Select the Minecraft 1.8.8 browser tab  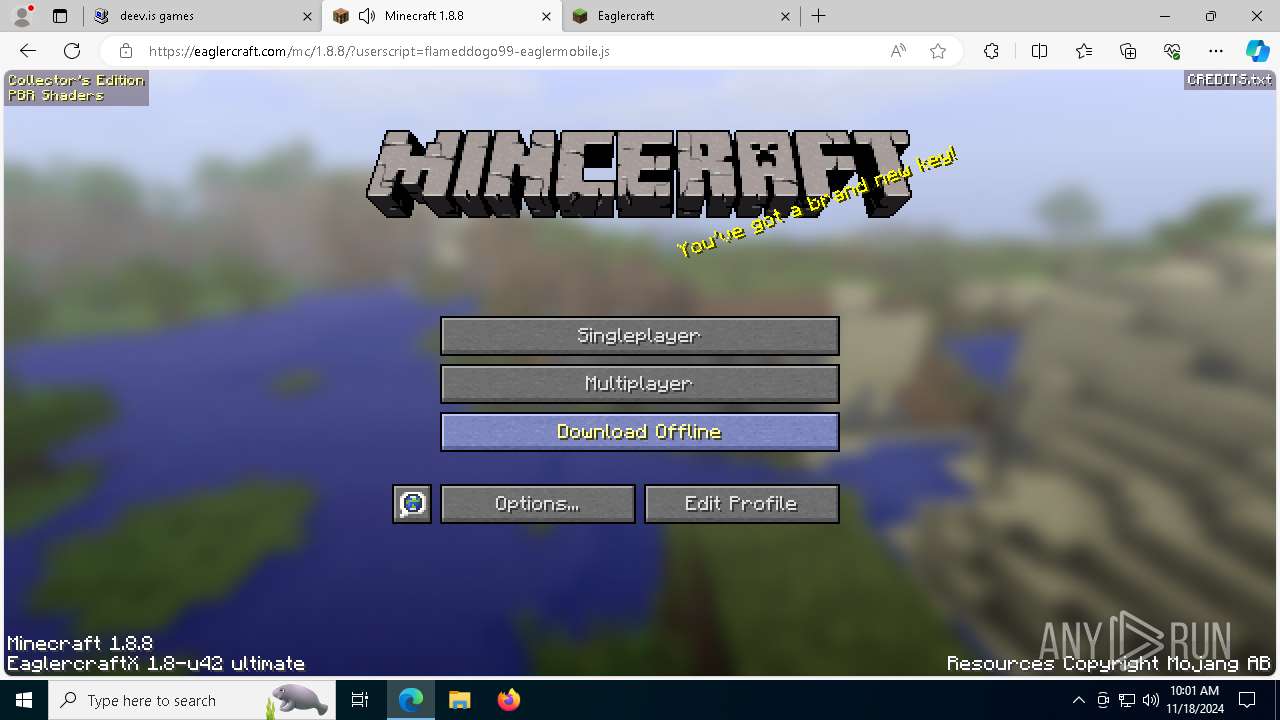pos(440,16)
